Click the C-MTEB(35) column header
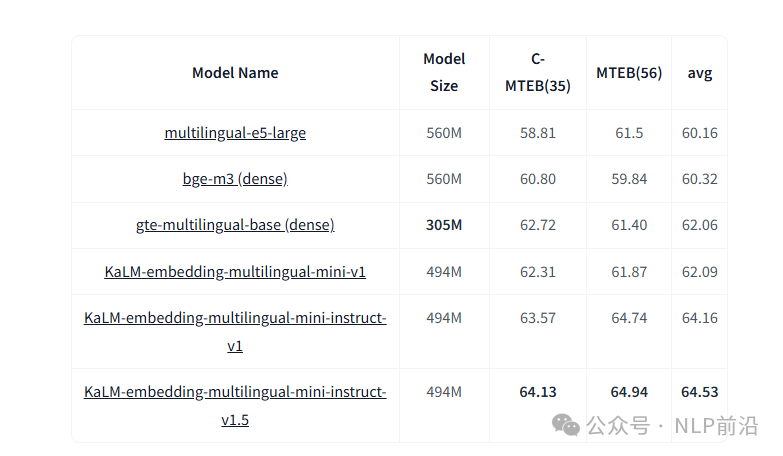 pyautogui.click(x=538, y=72)
